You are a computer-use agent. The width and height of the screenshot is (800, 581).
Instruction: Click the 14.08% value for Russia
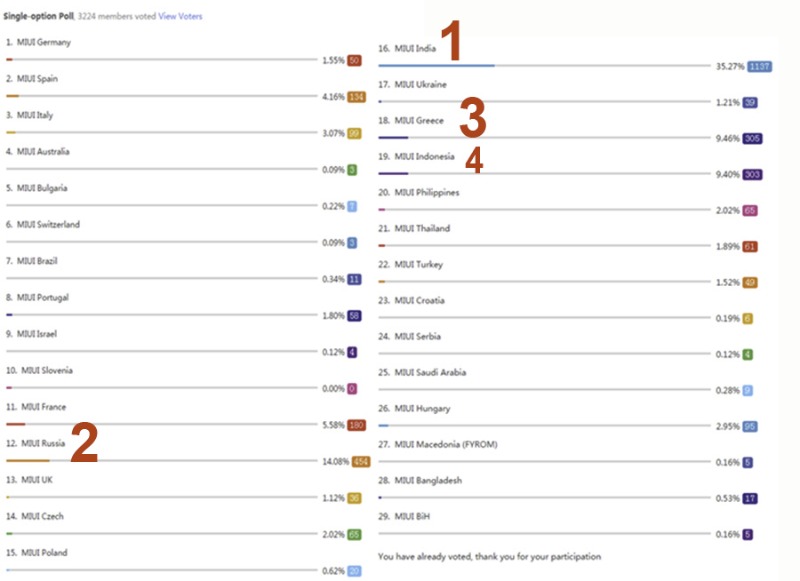pyautogui.click(x=336, y=462)
